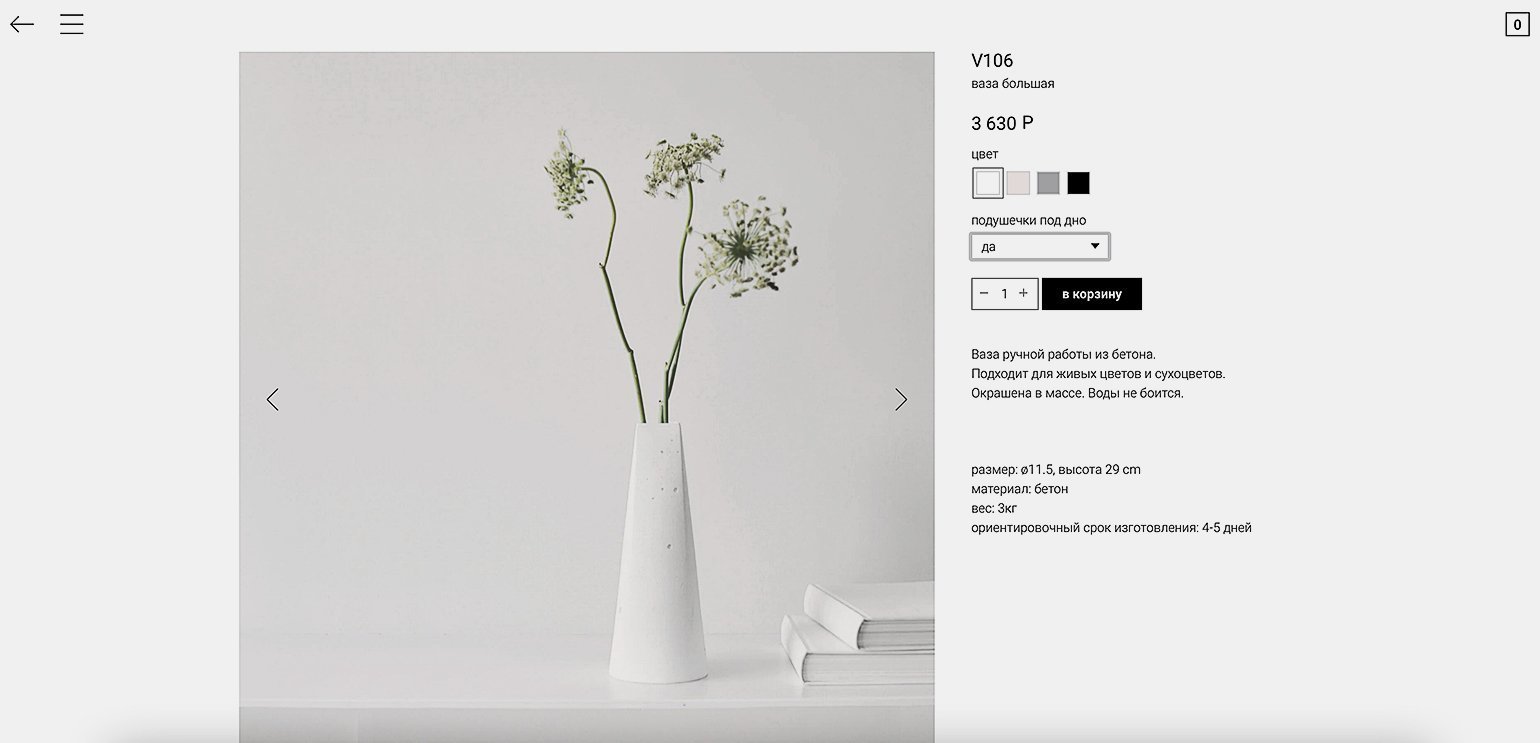Image resolution: width=1540 pixels, height=743 pixels.
Task: Select the white color swatch
Action: [x=988, y=183]
